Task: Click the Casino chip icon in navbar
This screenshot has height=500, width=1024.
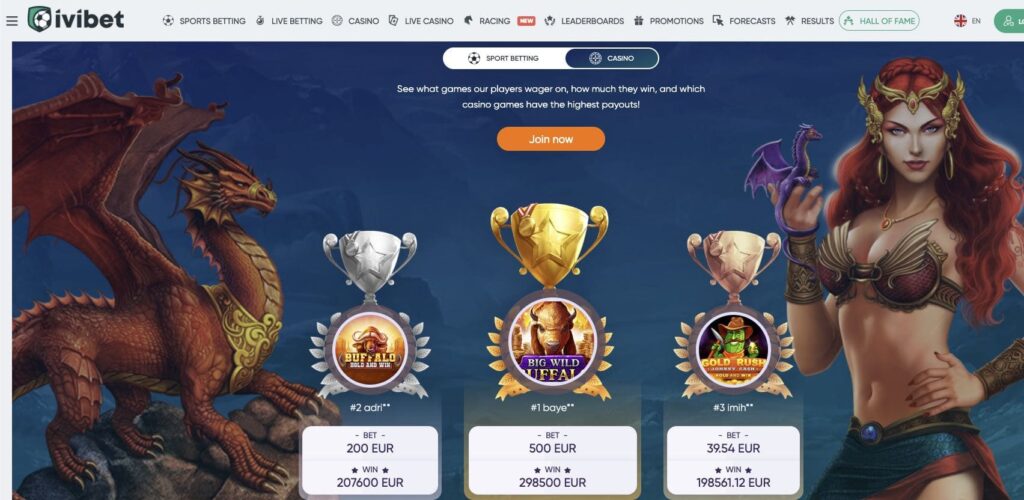Action: coord(337,21)
